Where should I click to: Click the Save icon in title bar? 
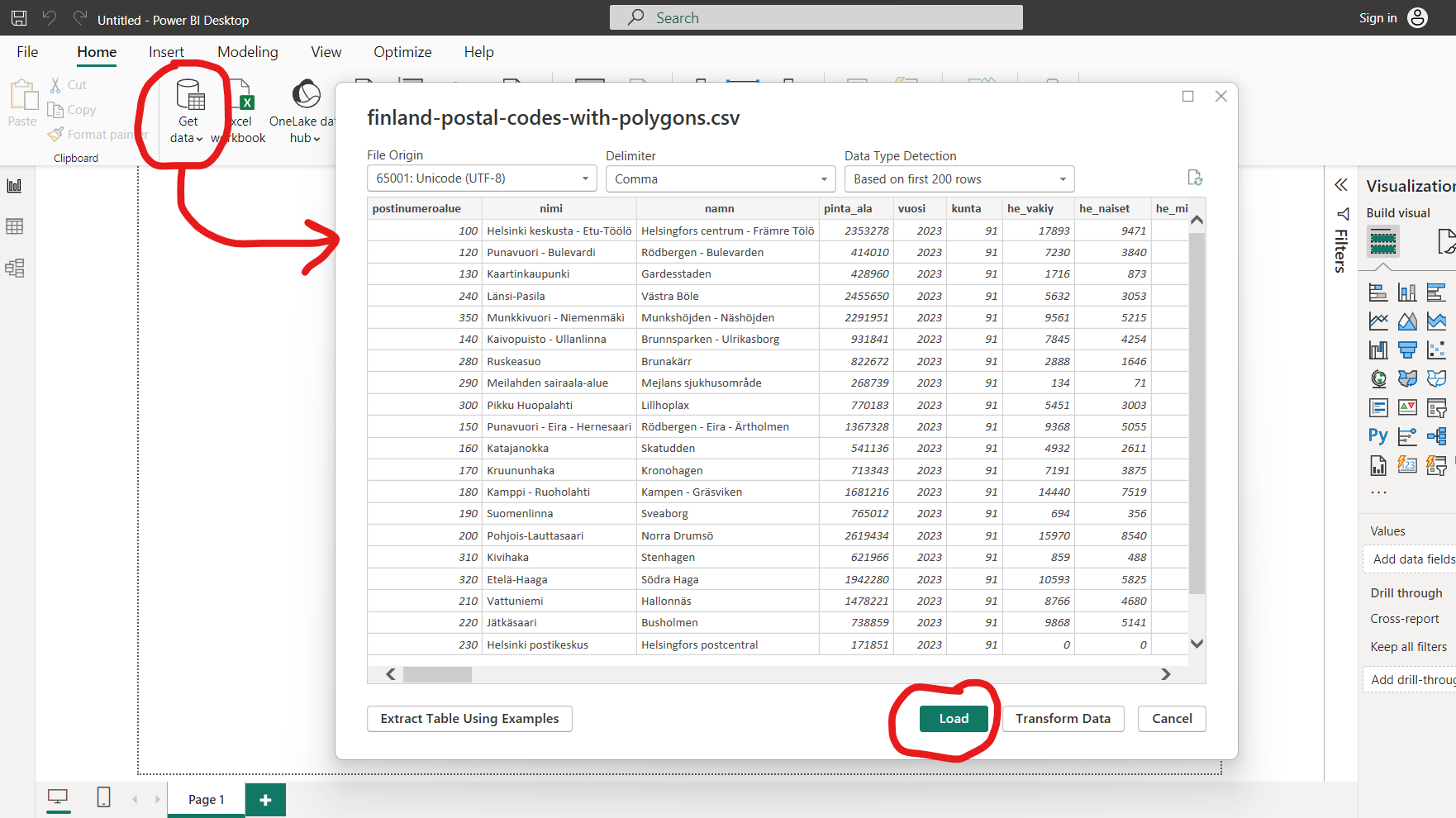pyautogui.click(x=19, y=17)
